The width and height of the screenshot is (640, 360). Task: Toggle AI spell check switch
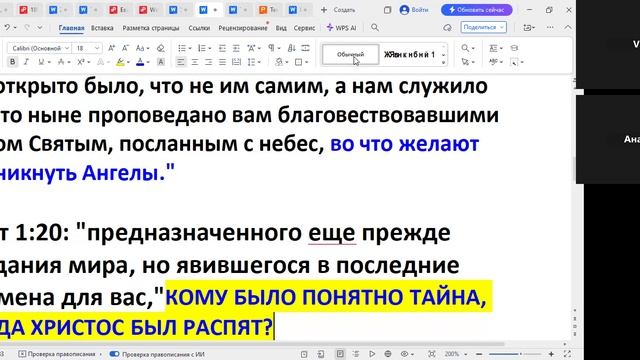[x=115, y=354]
